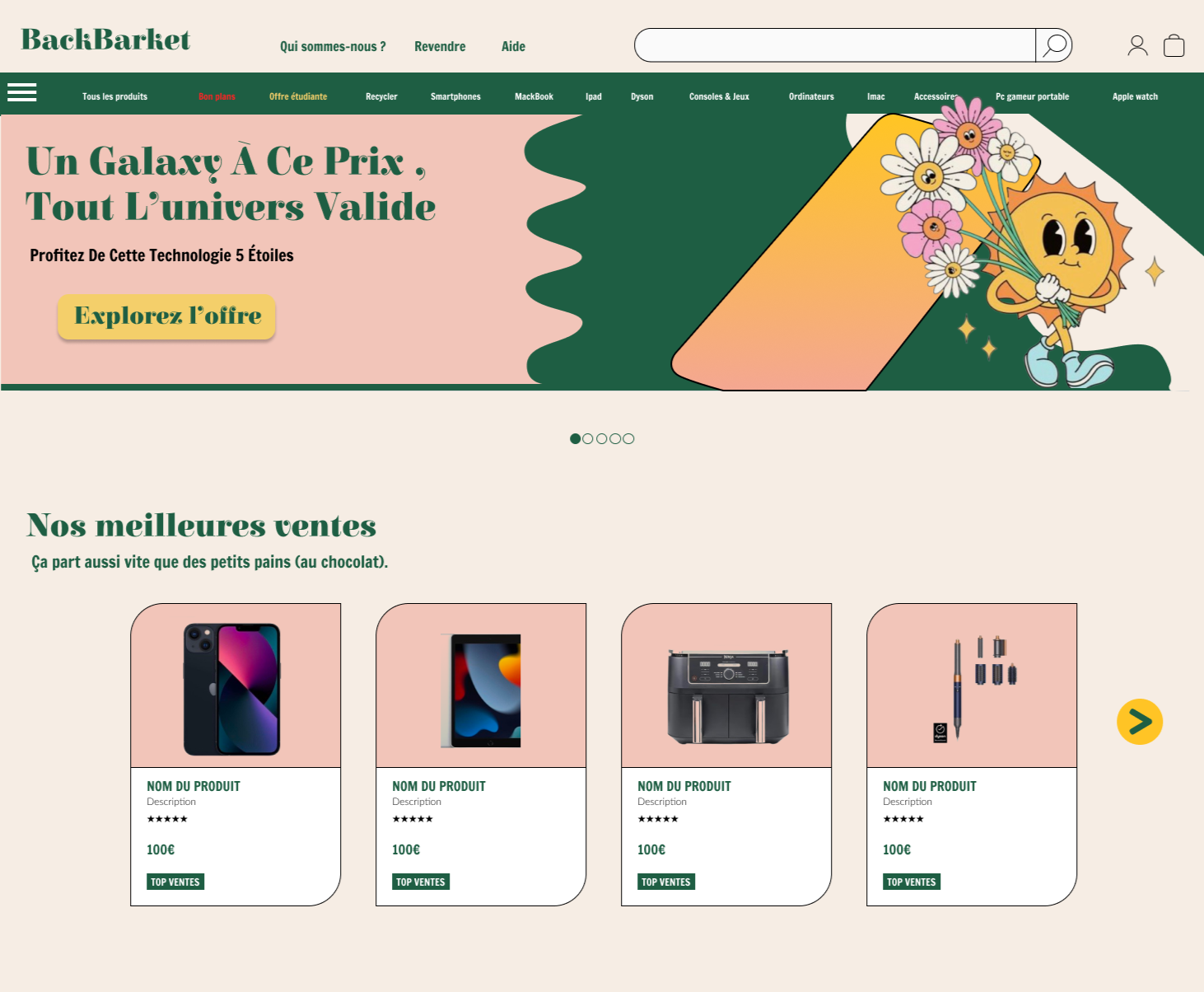
Task: Select the second carousel dot indicator
Action: tap(588, 438)
